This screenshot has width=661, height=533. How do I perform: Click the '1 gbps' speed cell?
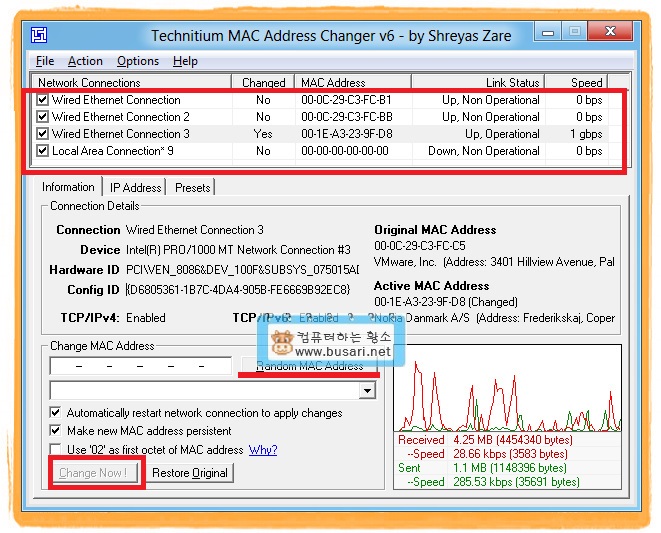click(586, 134)
